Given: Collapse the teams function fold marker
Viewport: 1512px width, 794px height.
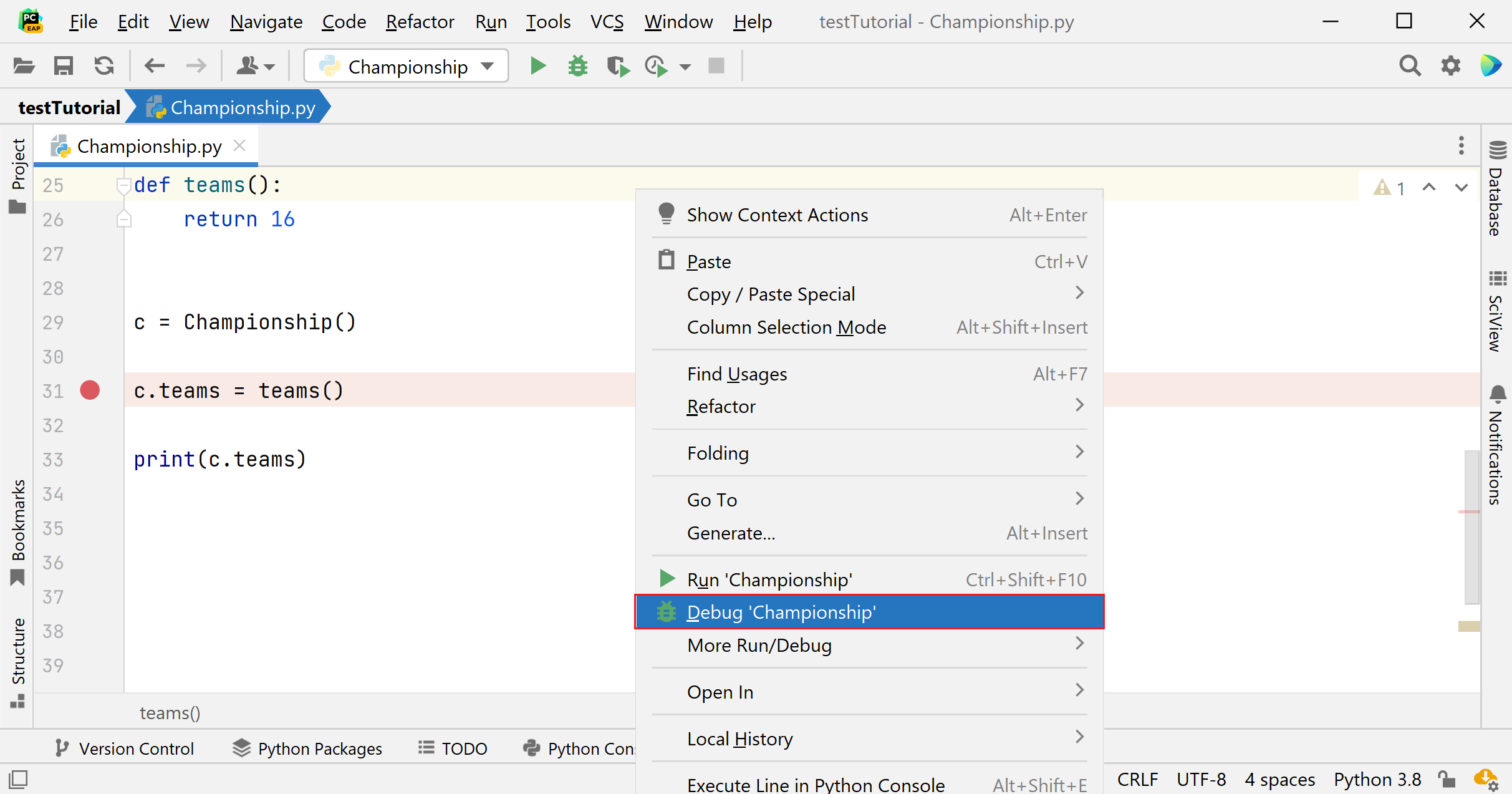Looking at the screenshot, I should coord(123,185).
